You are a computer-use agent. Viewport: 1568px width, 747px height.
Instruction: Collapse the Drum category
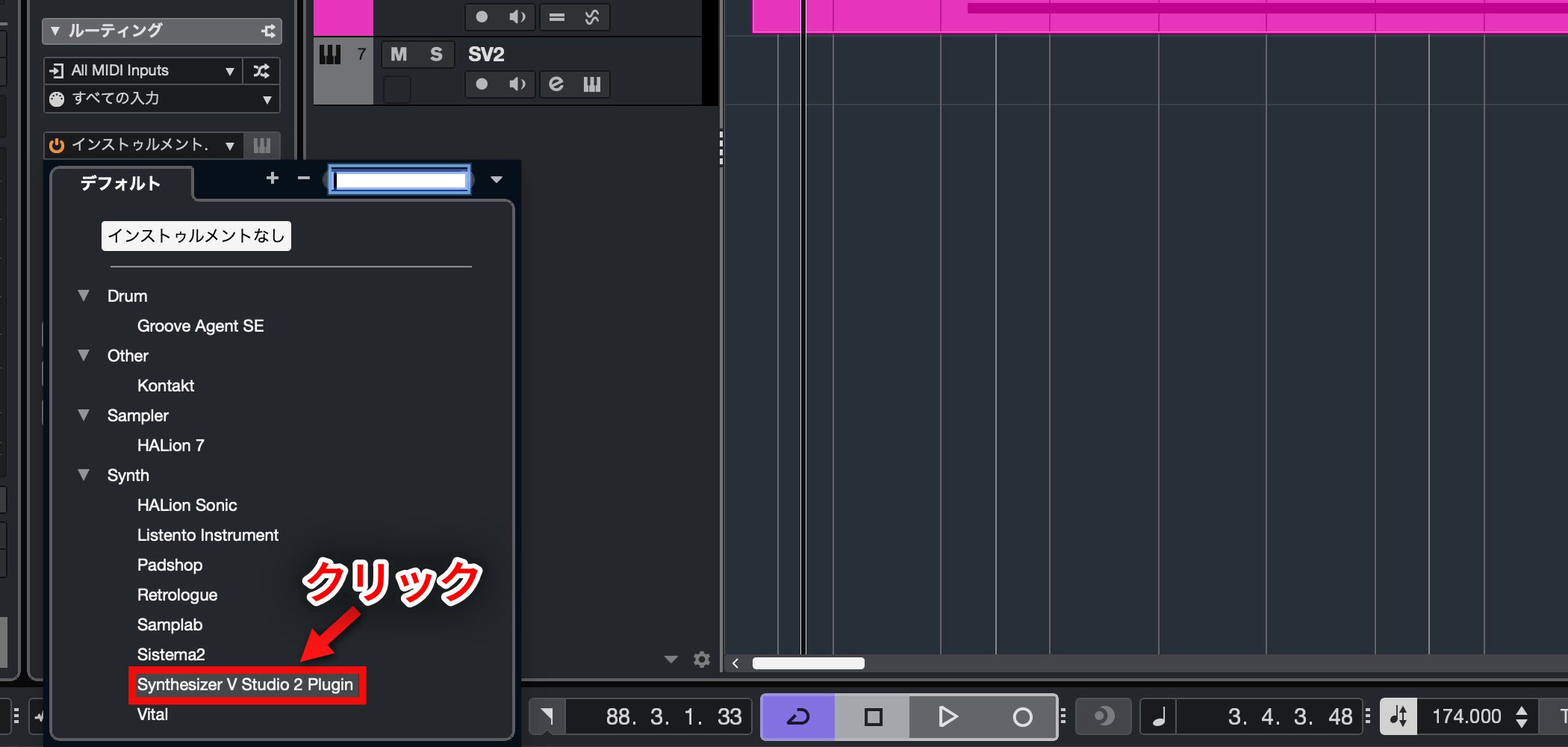coord(84,296)
